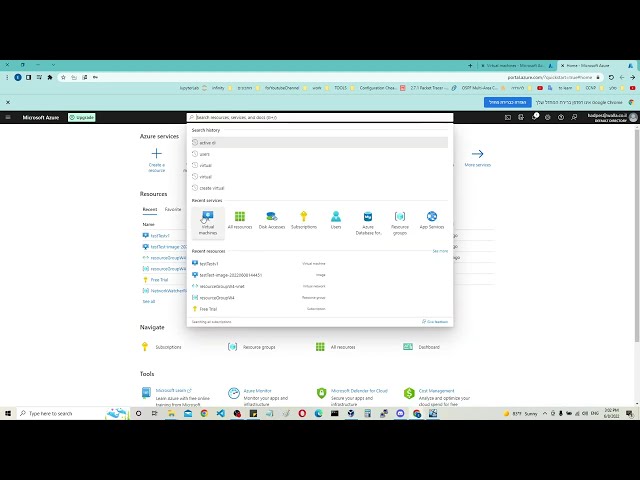Image resolution: width=640 pixels, height=480 pixels.
Task: Open the Azure portal hamburger menu
Action: coord(8,117)
